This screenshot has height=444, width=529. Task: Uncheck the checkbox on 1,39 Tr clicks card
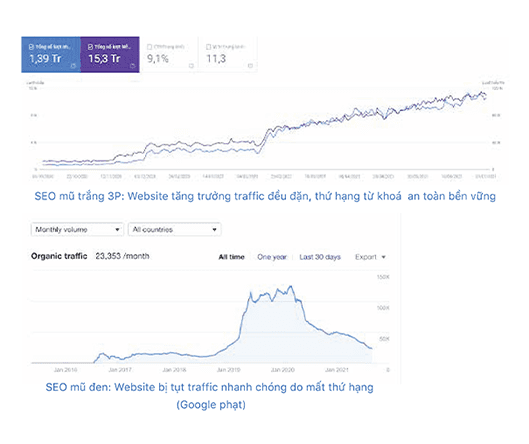coord(31,47)
